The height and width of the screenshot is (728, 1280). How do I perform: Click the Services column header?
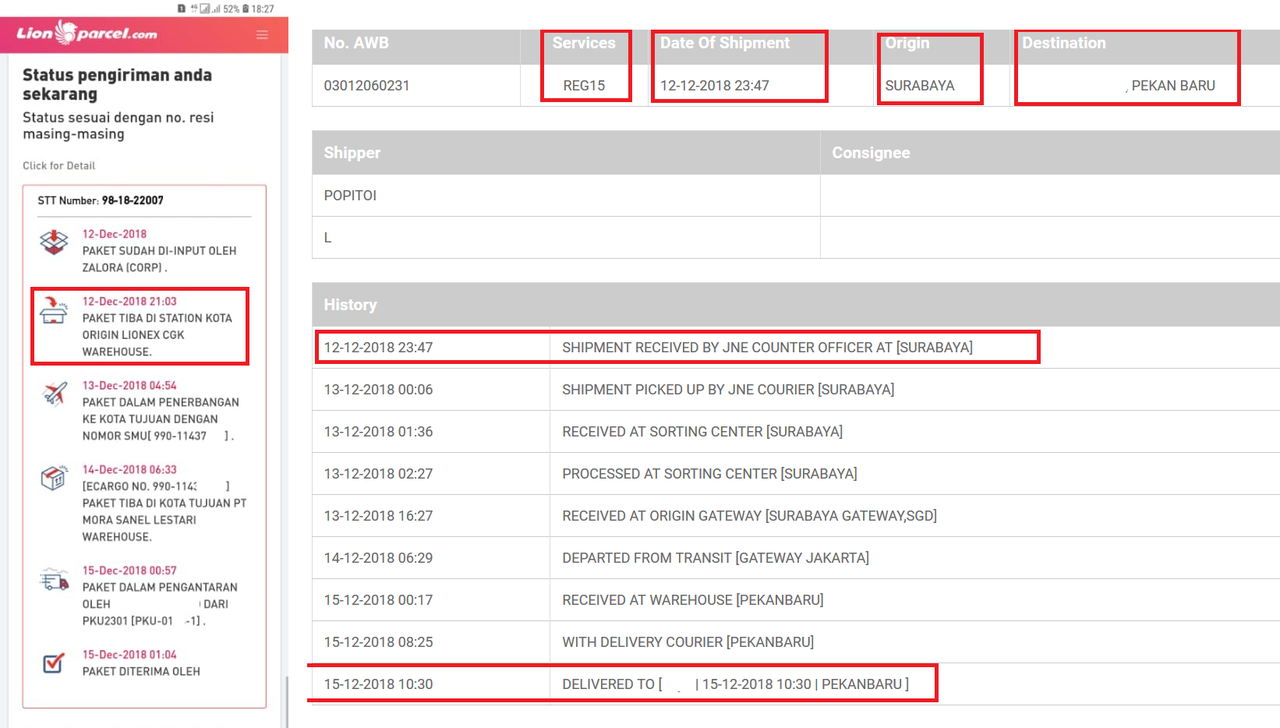pyautogui.click(x=584, y=43)
